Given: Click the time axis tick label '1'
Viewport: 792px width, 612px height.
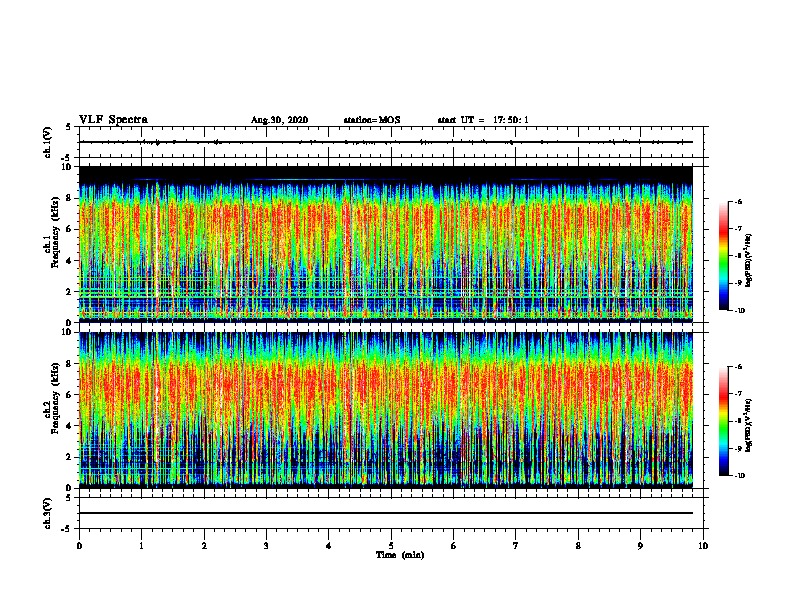Looking at the screenshot, I should (141, 546).
